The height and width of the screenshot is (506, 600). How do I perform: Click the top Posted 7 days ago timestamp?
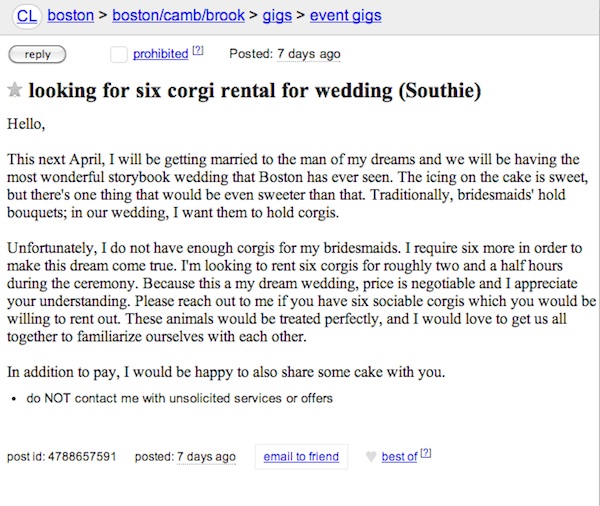[308, 54]
